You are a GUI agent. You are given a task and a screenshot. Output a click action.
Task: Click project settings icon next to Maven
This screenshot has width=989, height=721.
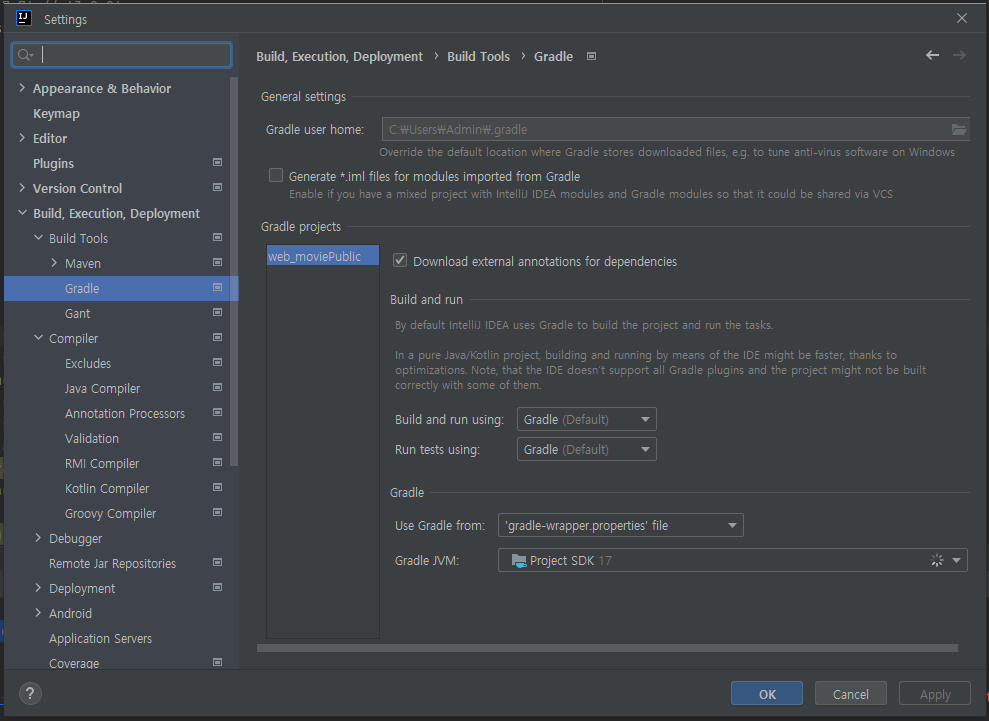point(218,262)
